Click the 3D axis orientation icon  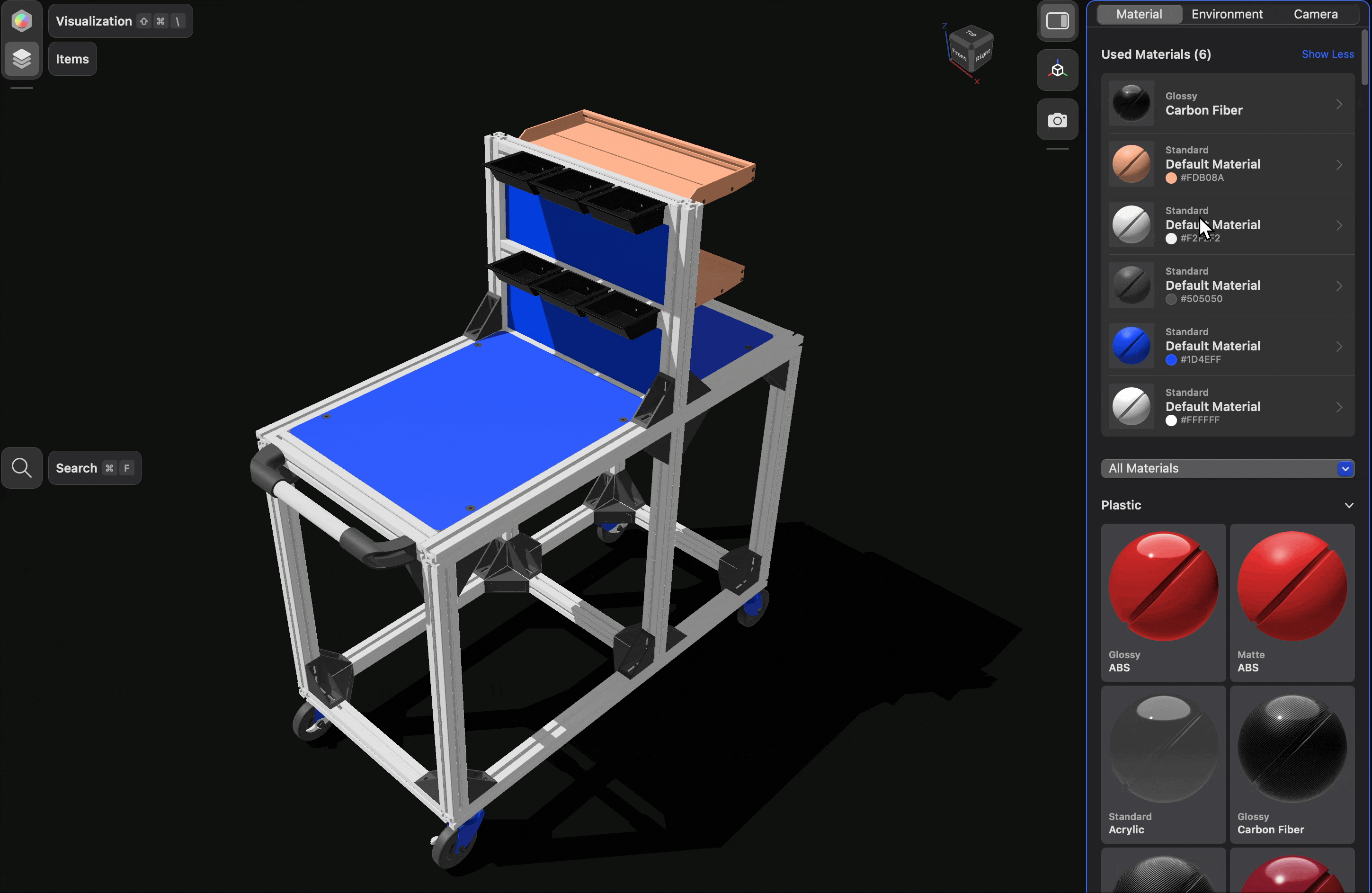pos(1057,70)
